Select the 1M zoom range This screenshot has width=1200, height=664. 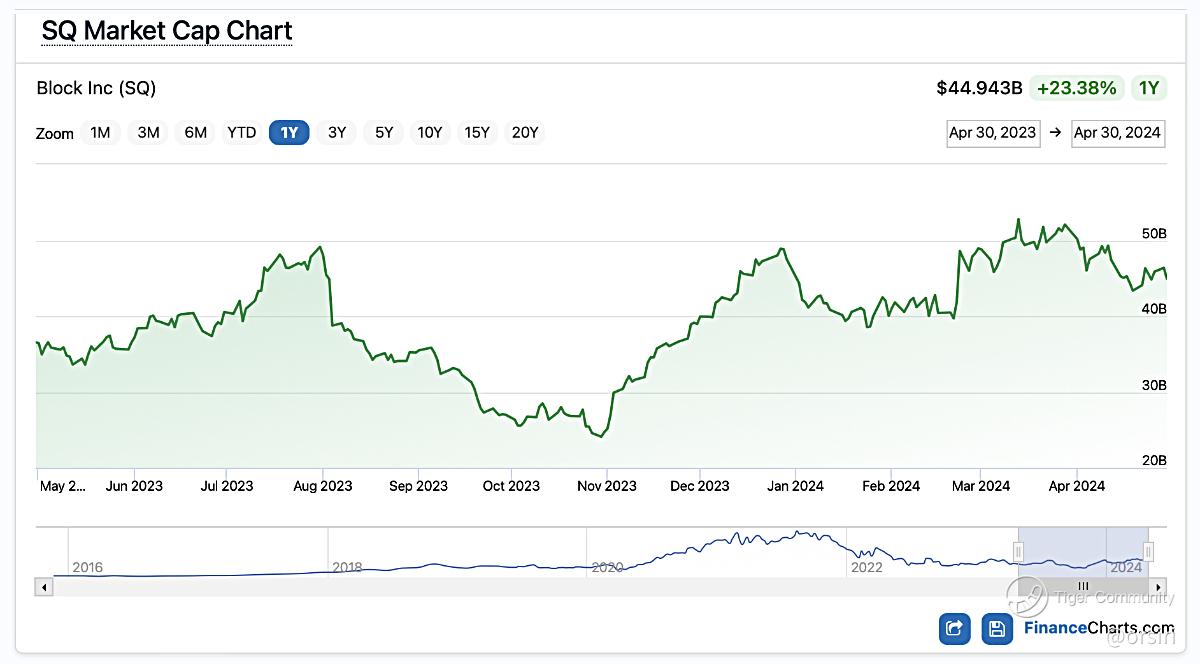pos(100,132)
